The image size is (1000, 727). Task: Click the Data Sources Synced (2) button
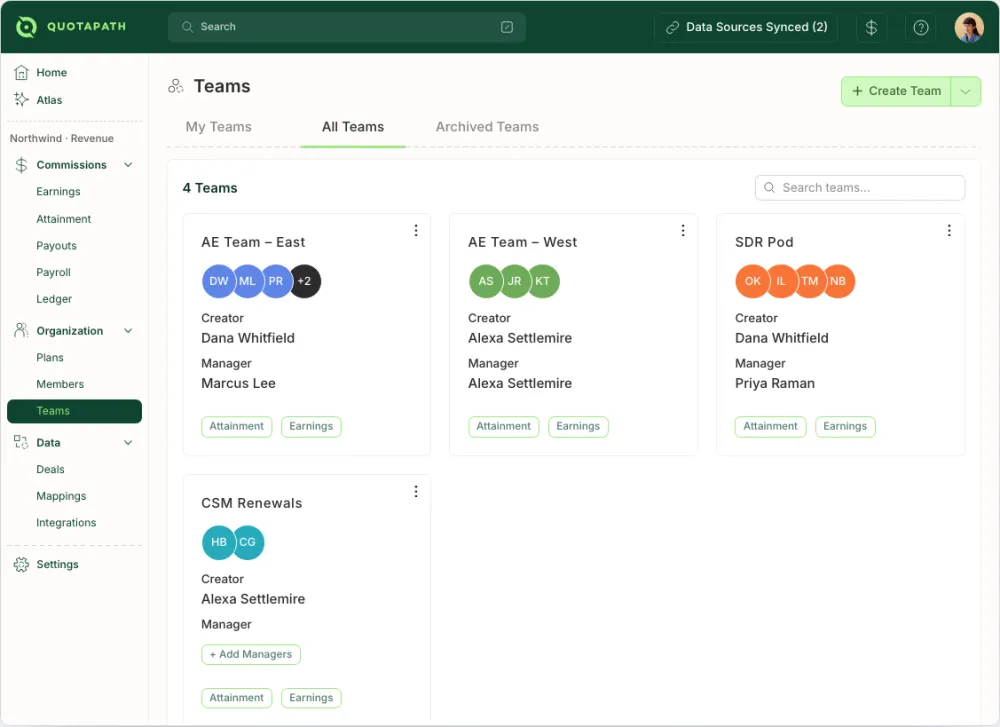pos(746,27)
